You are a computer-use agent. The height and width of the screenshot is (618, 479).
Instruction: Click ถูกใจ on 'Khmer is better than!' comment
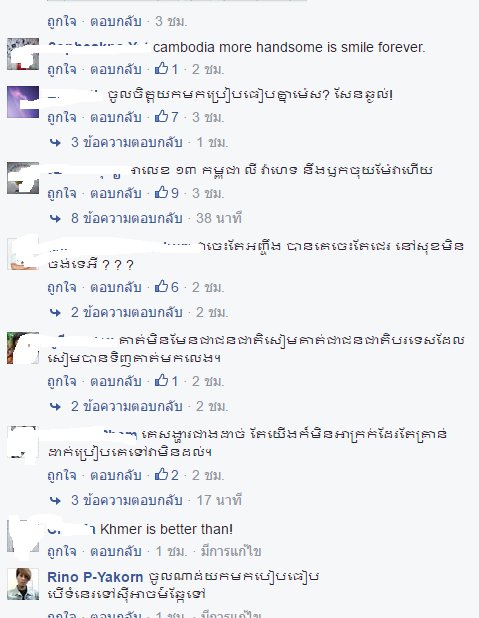tap(62, 551)
